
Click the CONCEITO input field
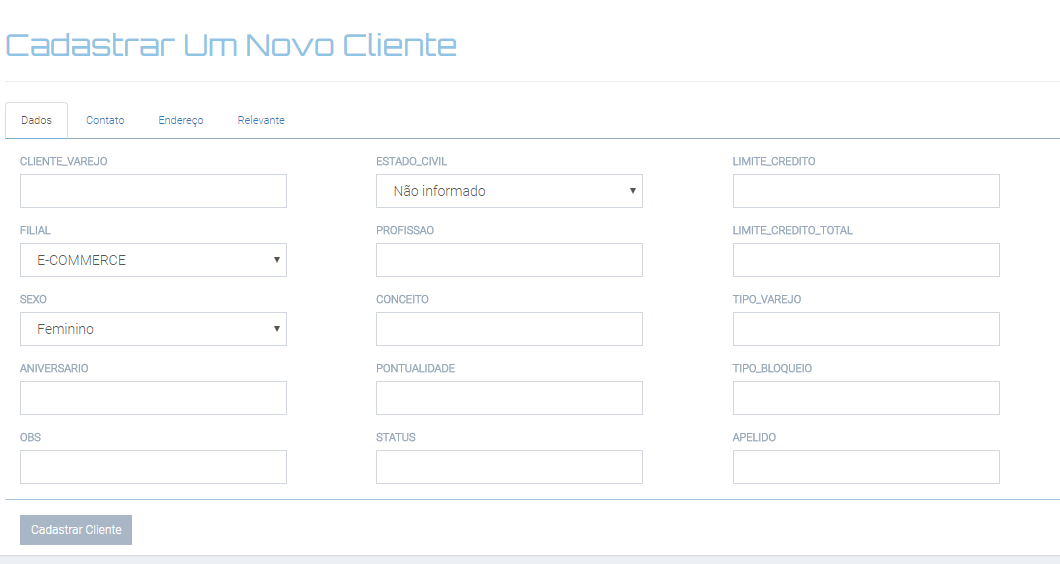[x=509, y=329]
